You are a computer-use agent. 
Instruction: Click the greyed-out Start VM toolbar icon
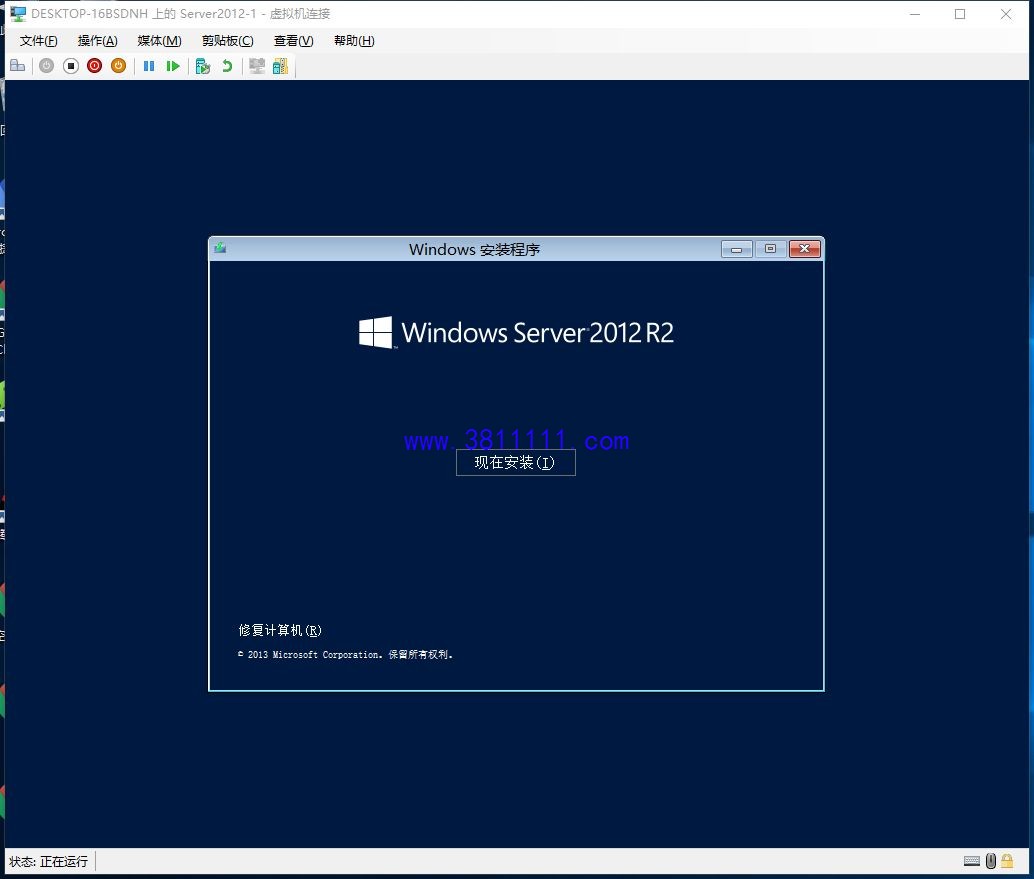(x=46, y=66)
